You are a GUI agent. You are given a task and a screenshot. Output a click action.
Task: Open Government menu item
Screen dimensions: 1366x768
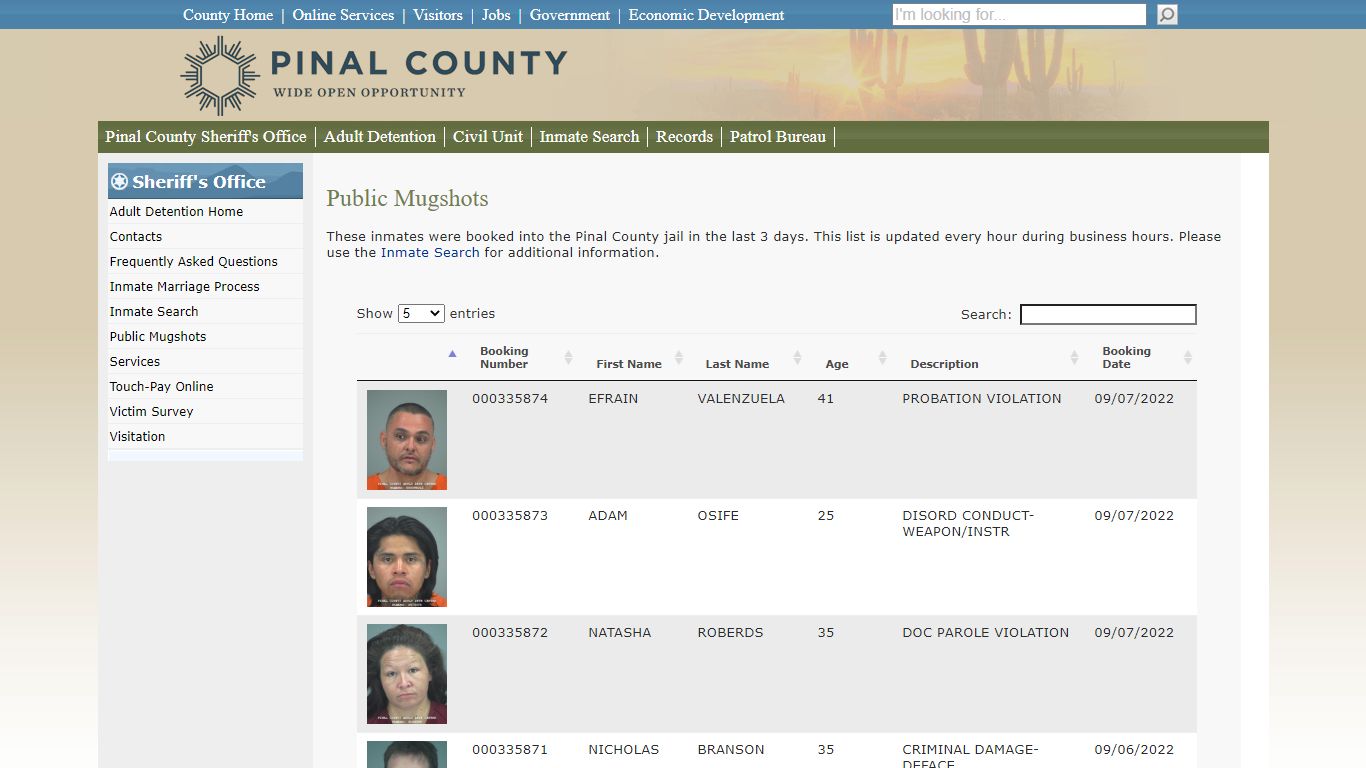point(570,15)
